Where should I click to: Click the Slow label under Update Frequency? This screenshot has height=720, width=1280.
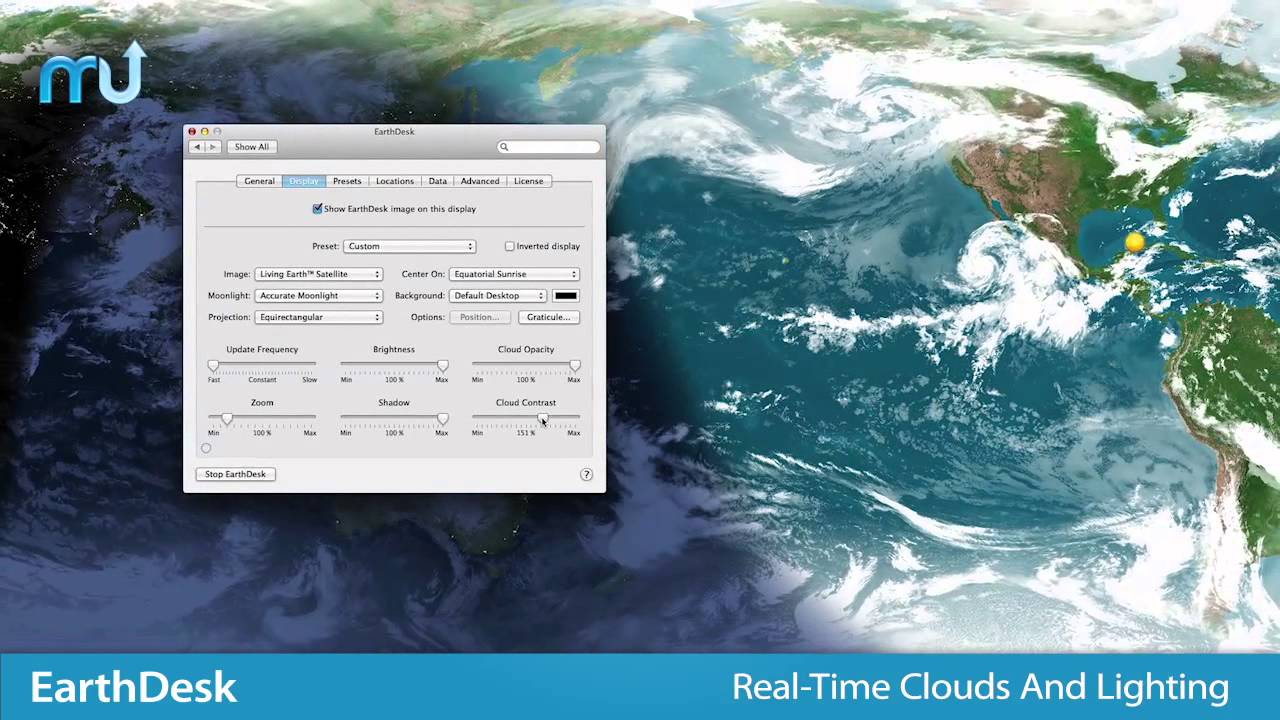[x=310, y=380]
